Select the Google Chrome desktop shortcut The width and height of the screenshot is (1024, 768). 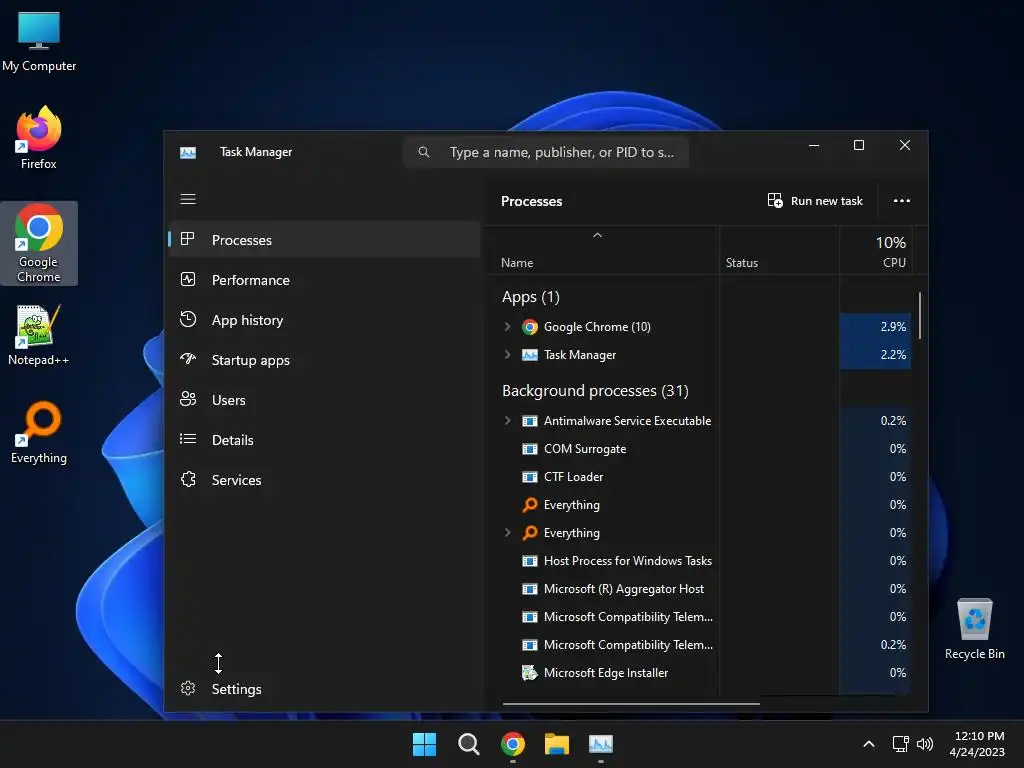pyautogui.click(x=39, y=243)
